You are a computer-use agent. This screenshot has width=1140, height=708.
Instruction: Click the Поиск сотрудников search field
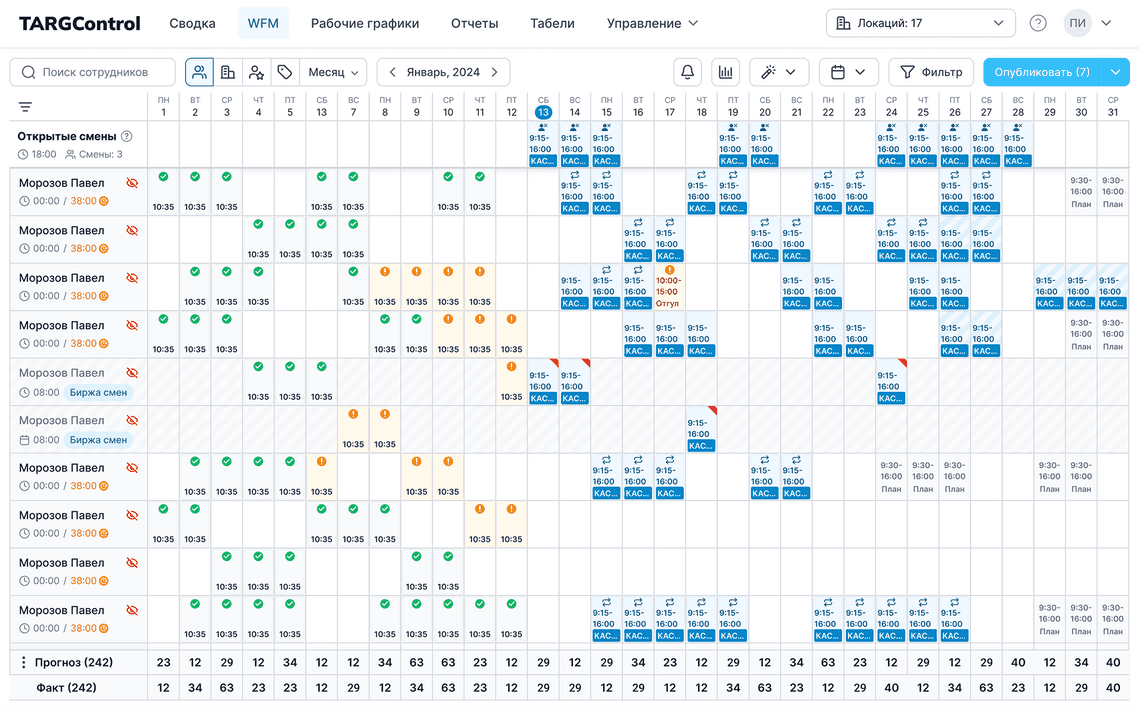coord(93,72)
